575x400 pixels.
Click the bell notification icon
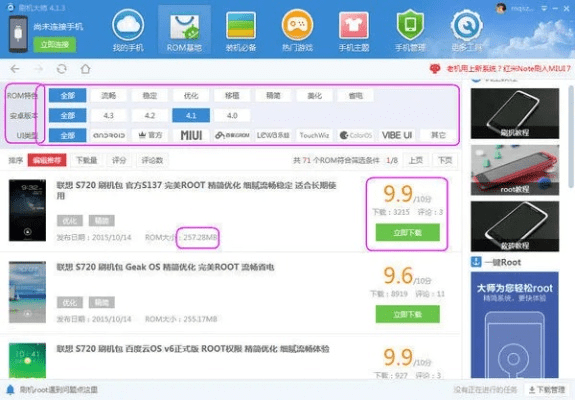click(x=10, y=389)
